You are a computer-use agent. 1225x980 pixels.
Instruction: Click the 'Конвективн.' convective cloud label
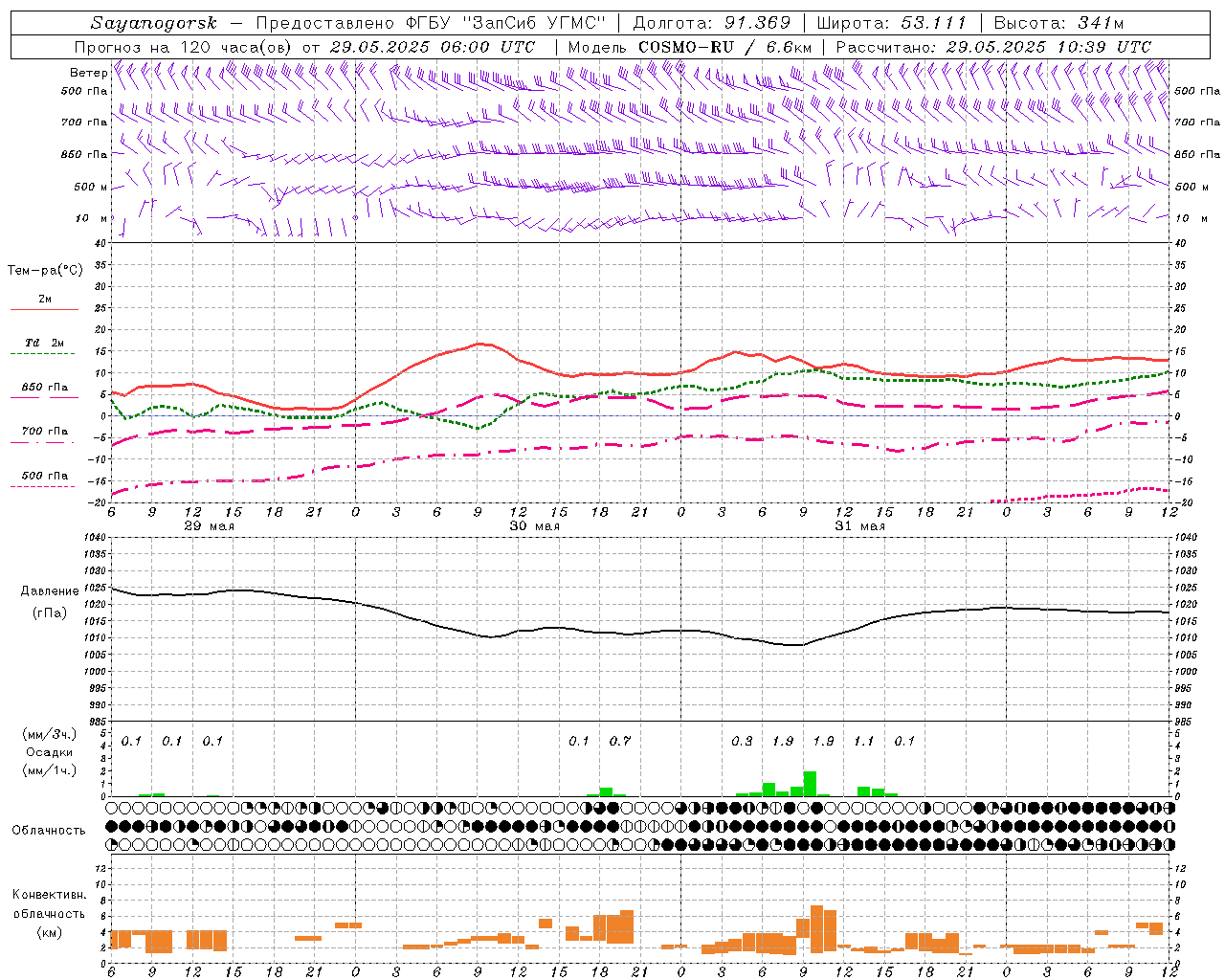(49, 895)
